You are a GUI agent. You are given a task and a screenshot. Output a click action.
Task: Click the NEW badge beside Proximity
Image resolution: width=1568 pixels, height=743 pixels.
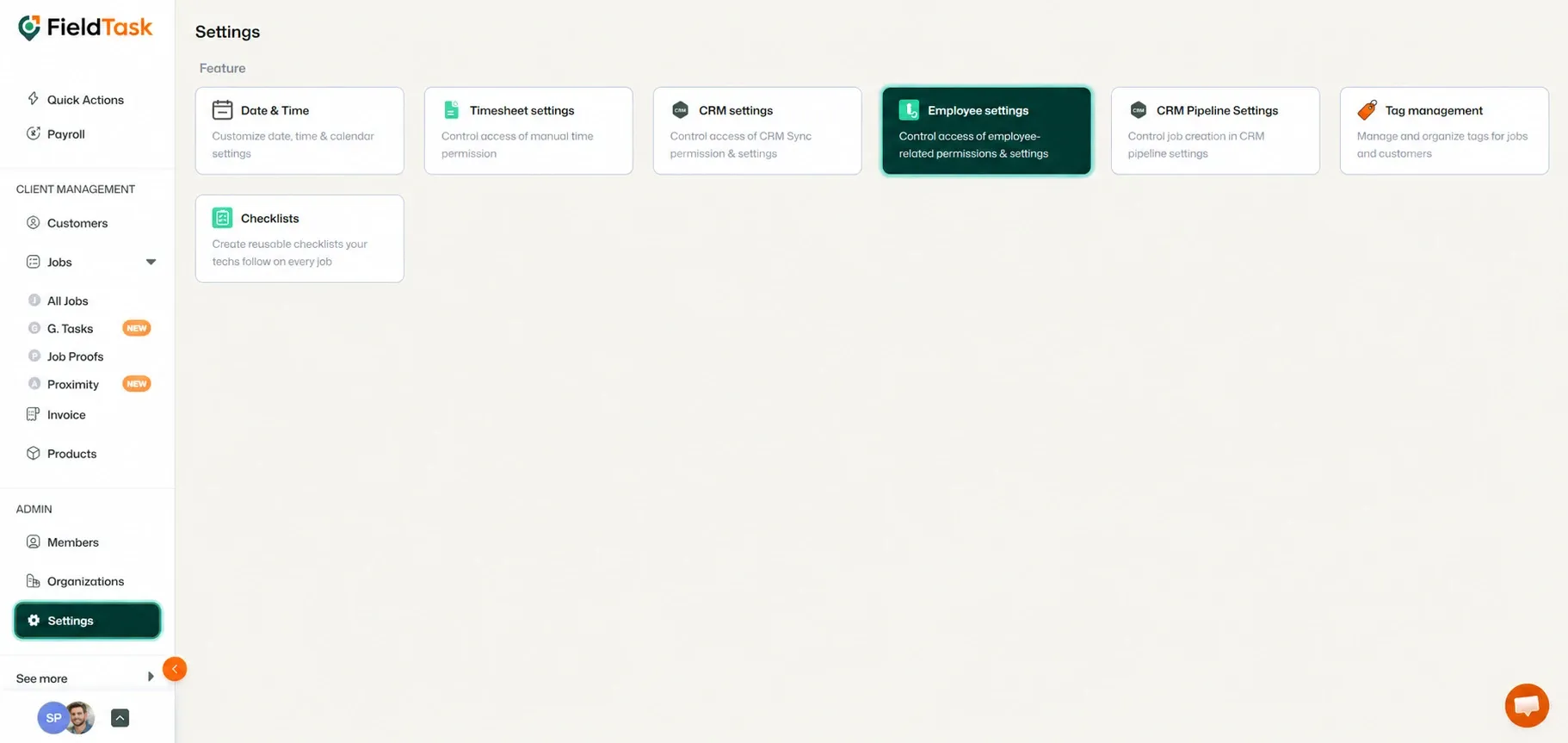137,384
